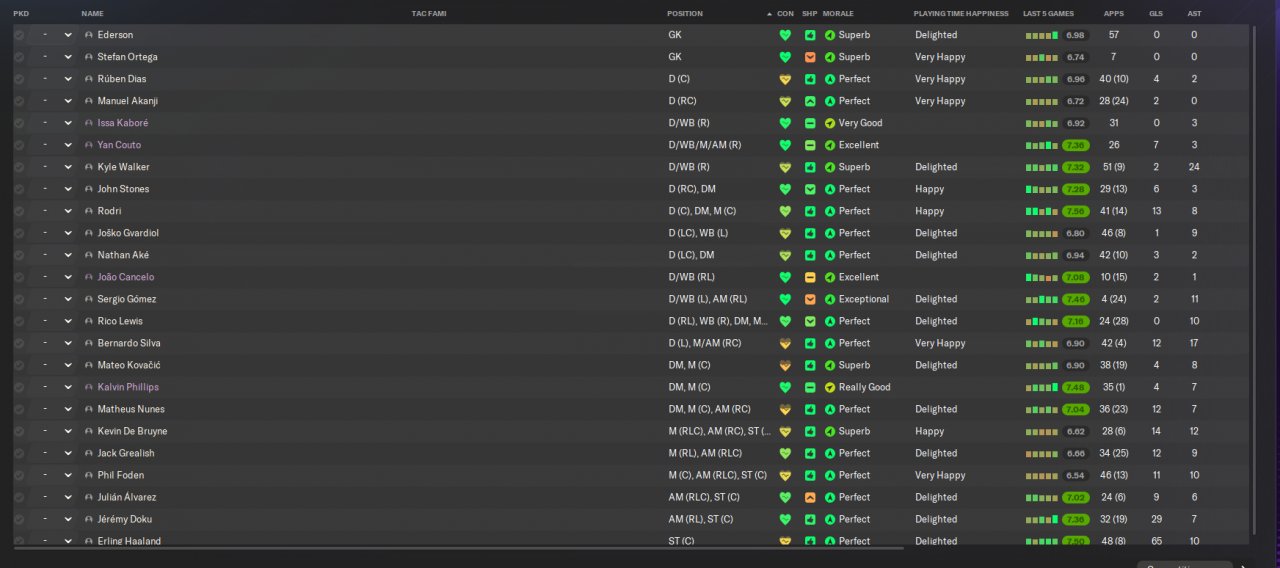
Task: Click the horizontal scrollbar below the squad list
Action: [x=458, y=548]
